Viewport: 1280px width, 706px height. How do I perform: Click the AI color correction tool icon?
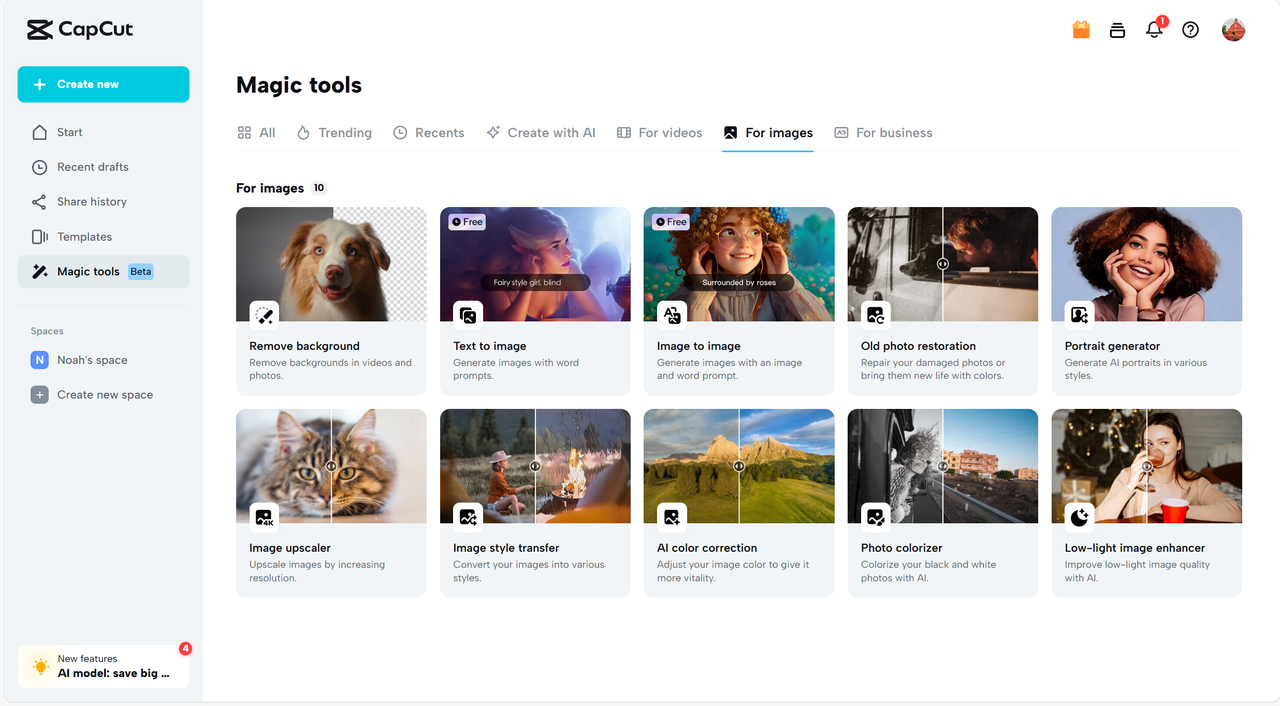[672, 517]
